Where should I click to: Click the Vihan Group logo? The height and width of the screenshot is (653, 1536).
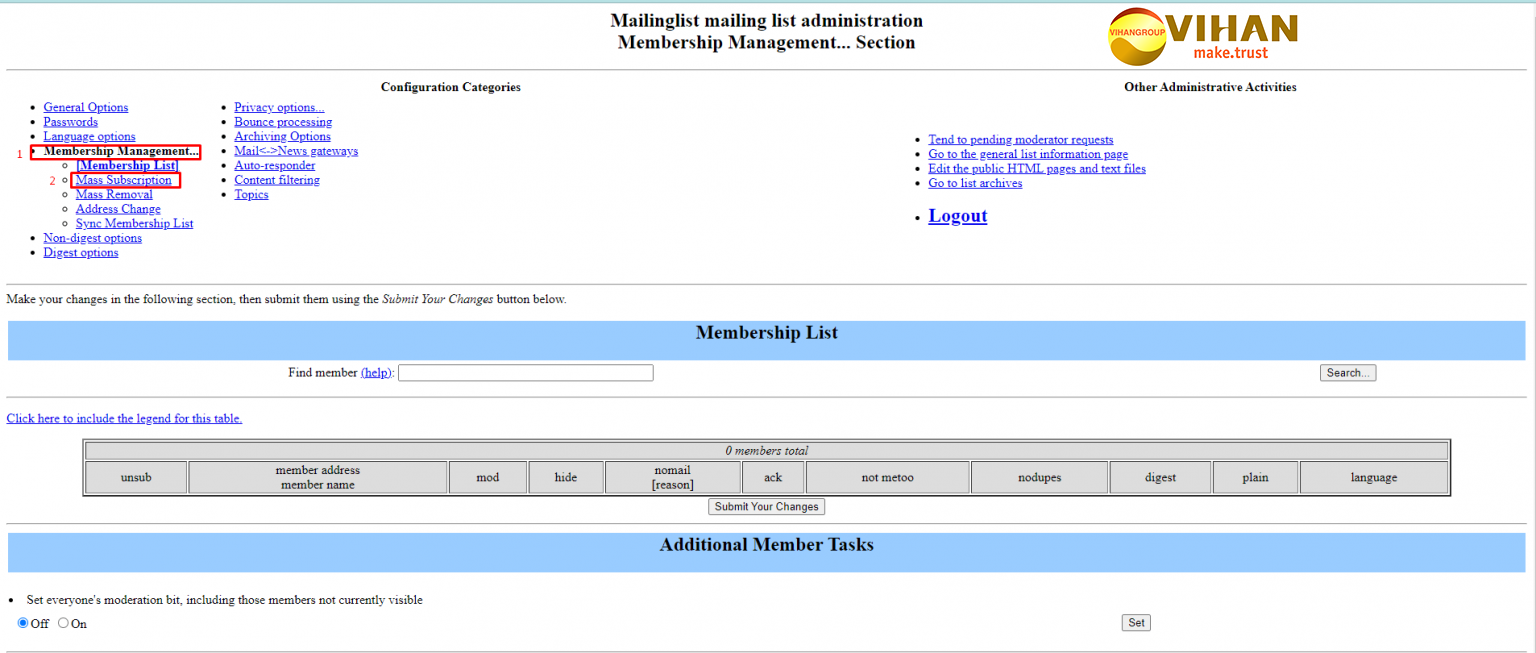click(1203, 35)
